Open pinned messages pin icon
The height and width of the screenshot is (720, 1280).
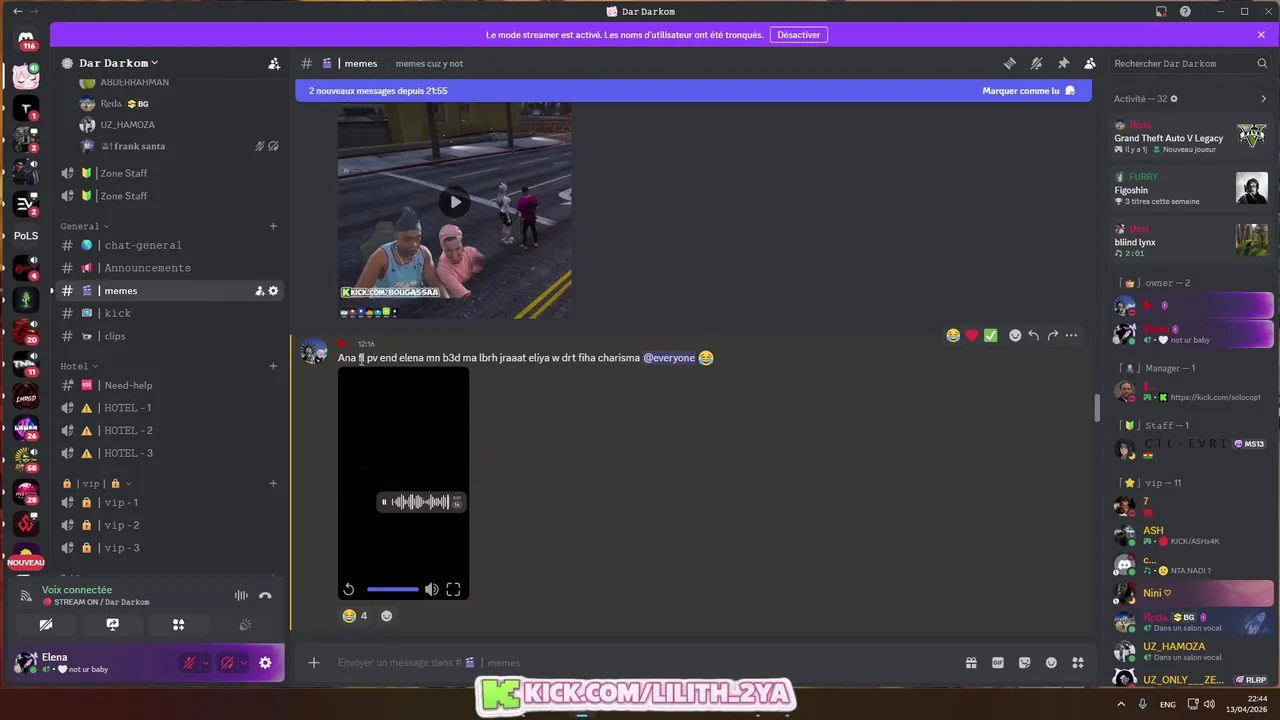tap(1064, 63)
